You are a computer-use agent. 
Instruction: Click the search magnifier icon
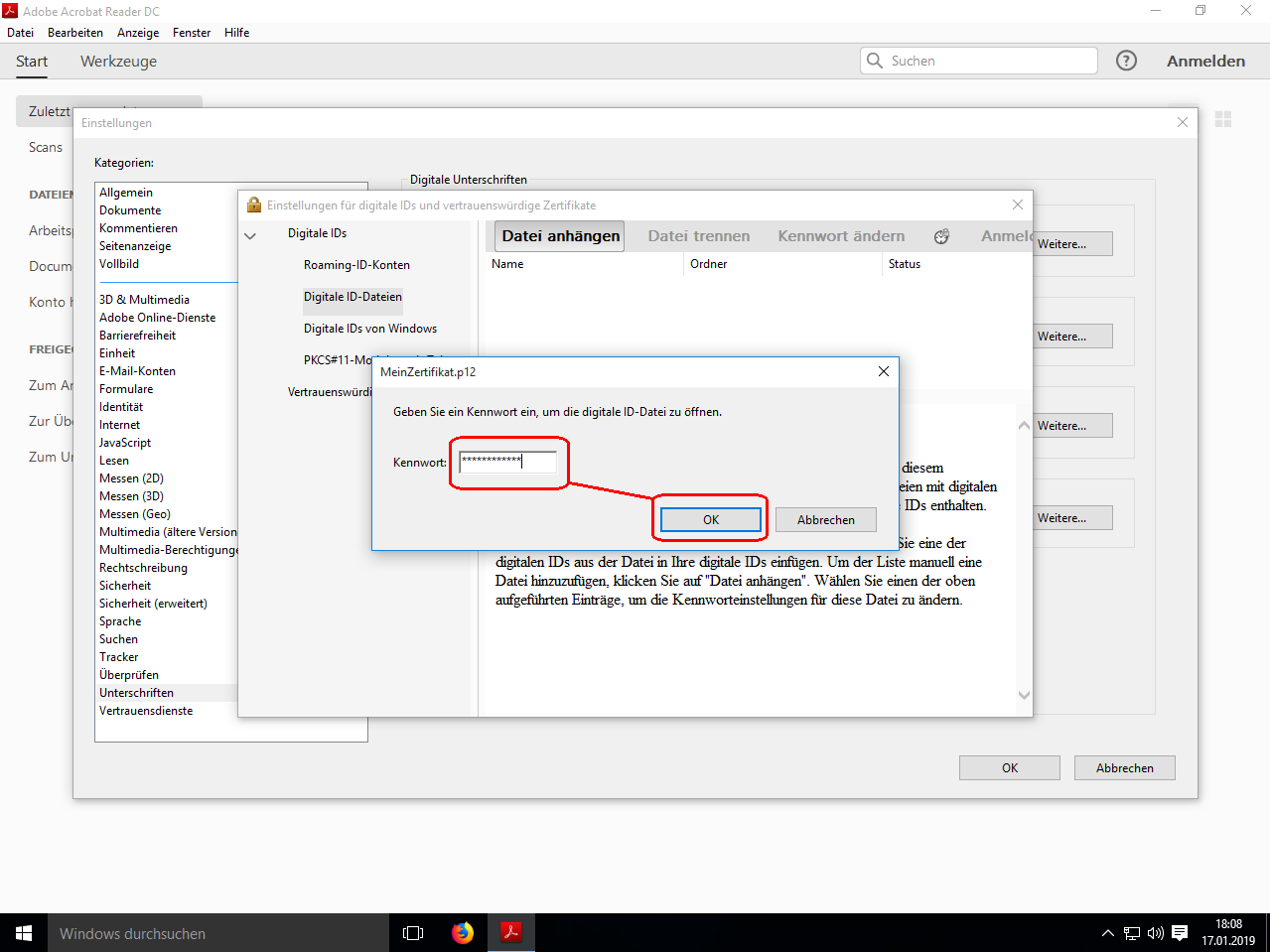875,61
